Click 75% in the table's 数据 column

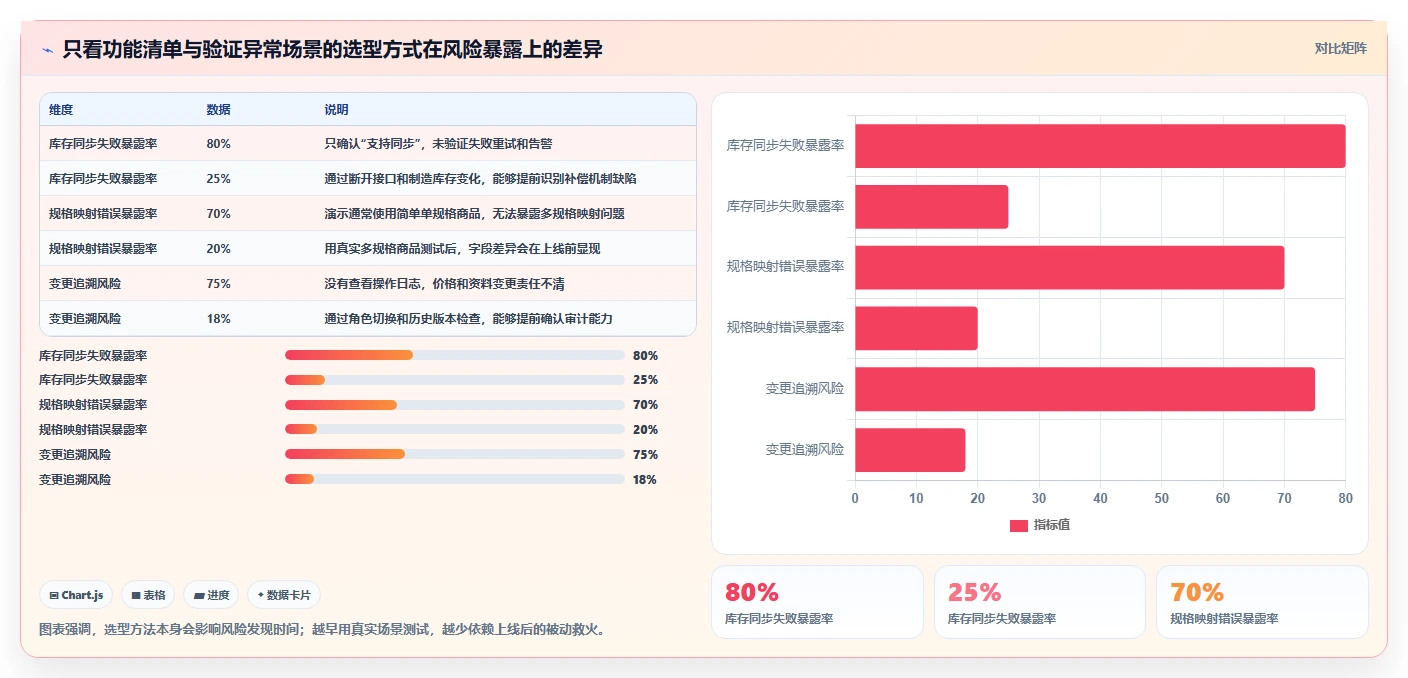point(218,284)
